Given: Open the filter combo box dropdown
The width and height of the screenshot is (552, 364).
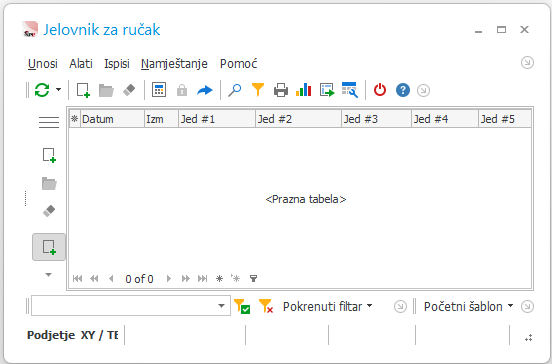Looking at the screenshot, I should coord(221,306).
